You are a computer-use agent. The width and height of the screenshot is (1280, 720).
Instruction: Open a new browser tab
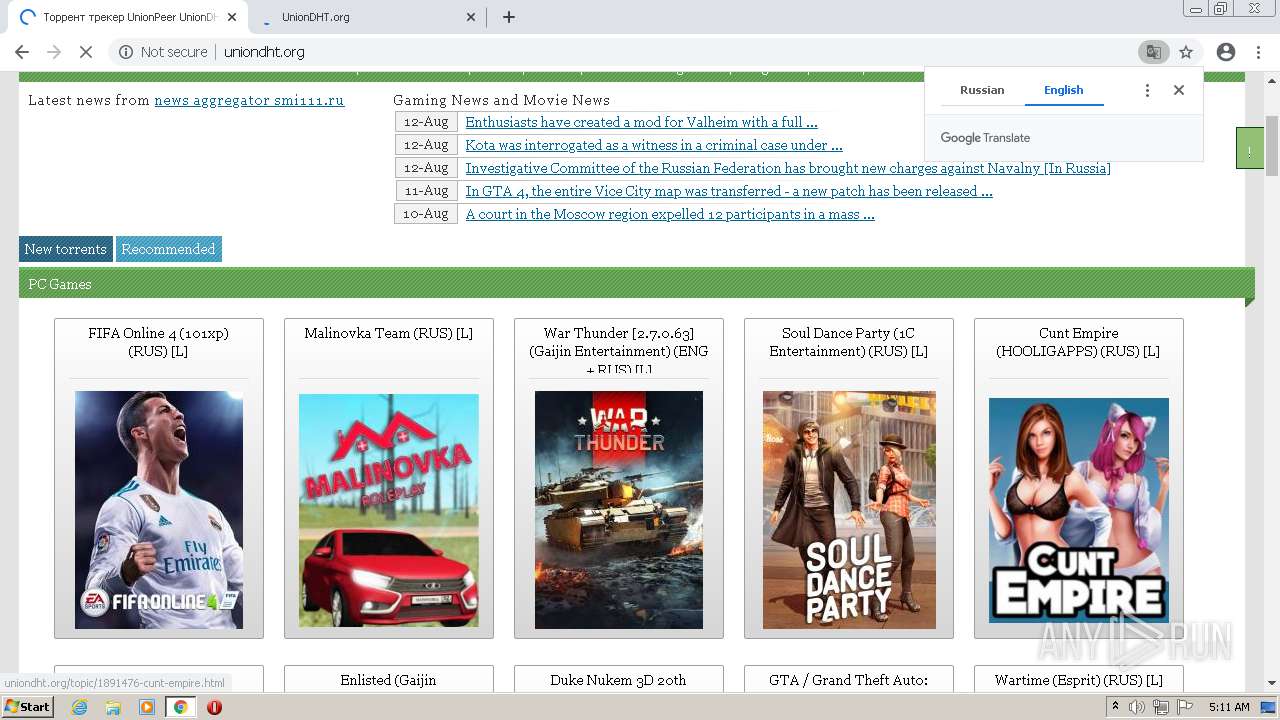click(509, 17)
